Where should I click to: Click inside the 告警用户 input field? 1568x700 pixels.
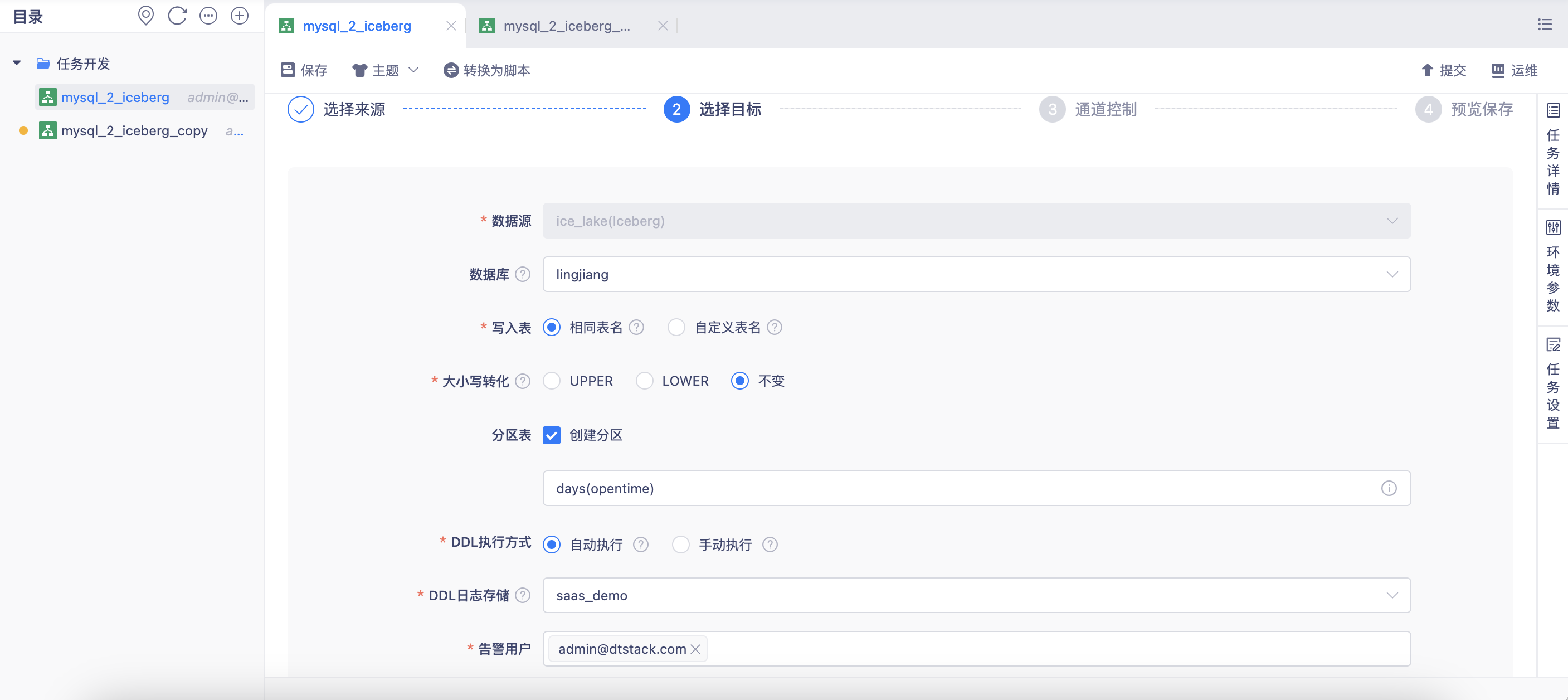pos(976,649)
